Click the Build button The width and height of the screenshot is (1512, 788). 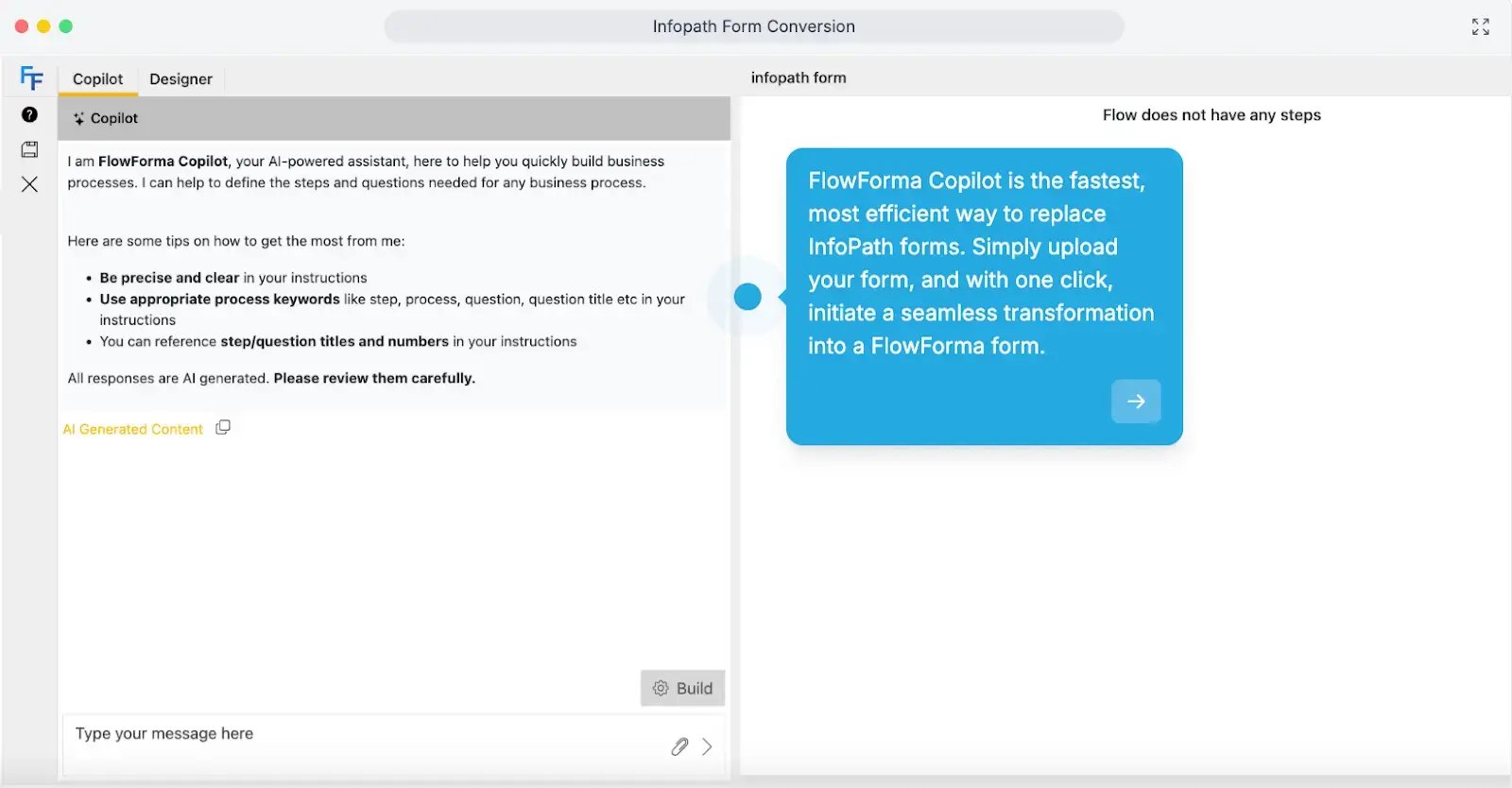coord(682,688)
